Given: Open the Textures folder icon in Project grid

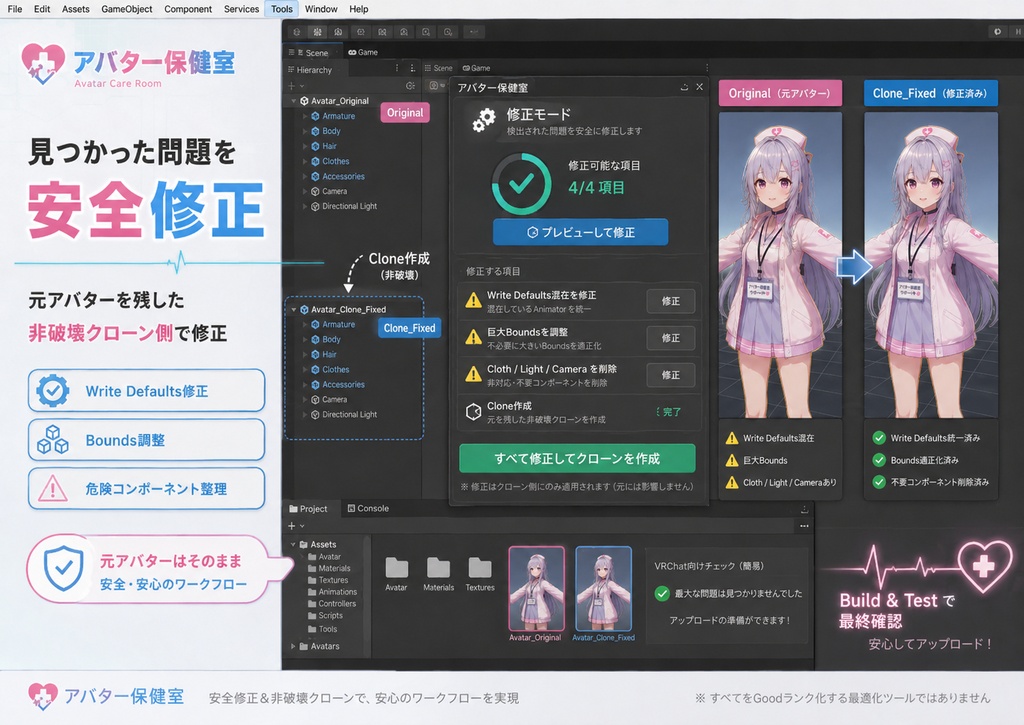Looking at the screenshot, I should [x=480, y=568].
